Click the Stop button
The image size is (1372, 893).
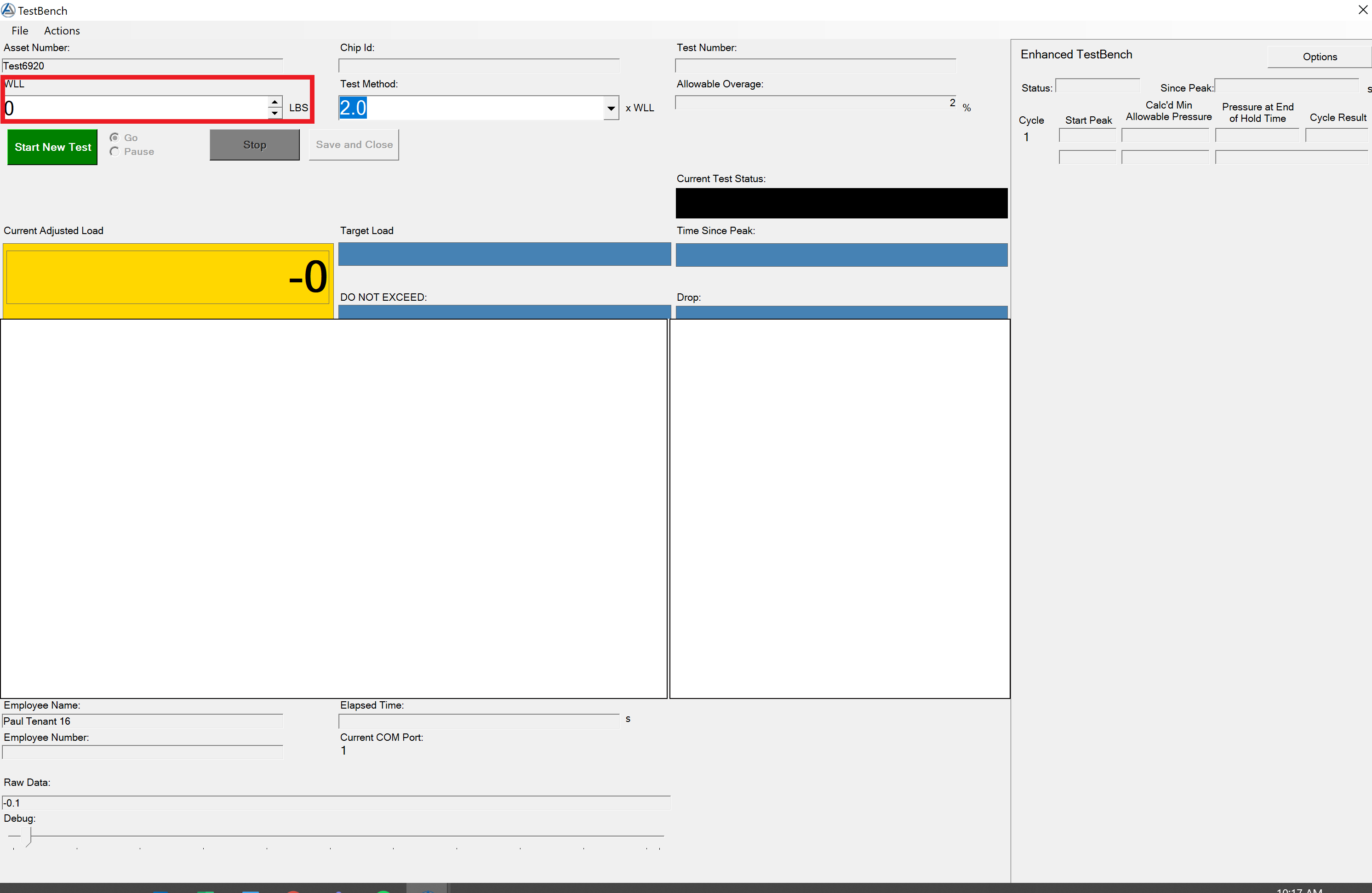pos(254,145)
